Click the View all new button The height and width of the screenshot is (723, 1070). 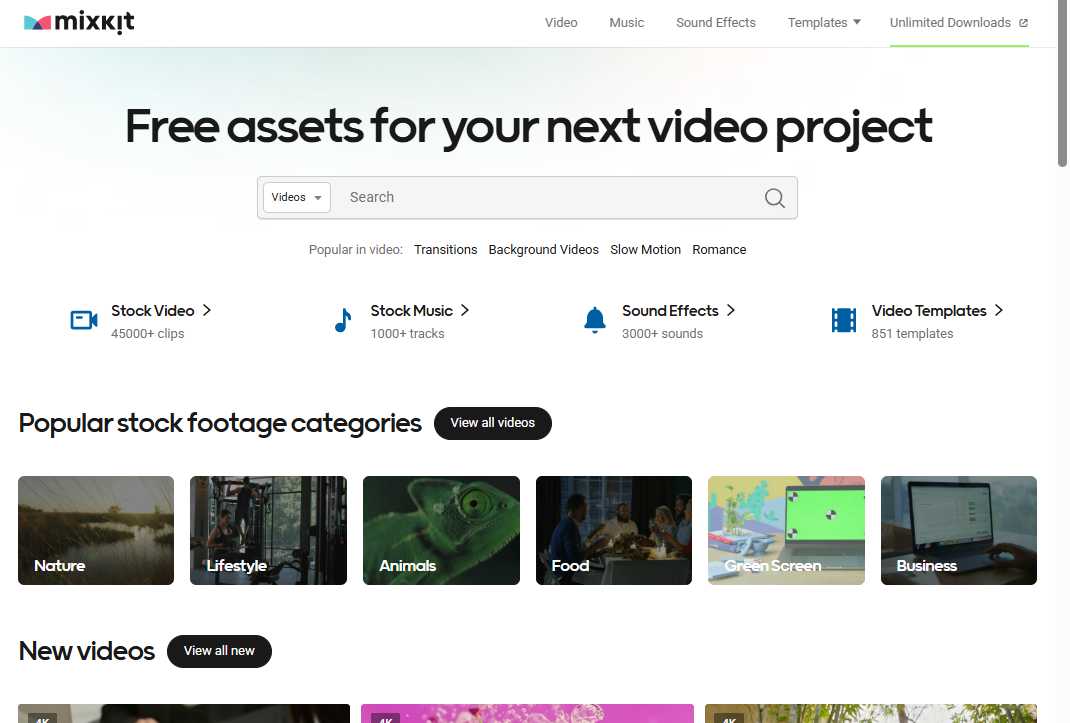[x=219, y=651]
